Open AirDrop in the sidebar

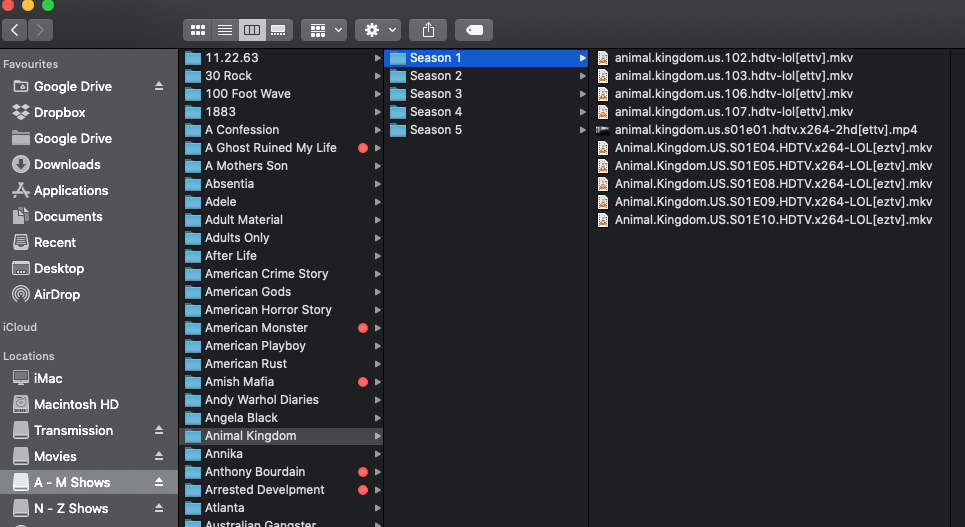[x=57, y=294]
